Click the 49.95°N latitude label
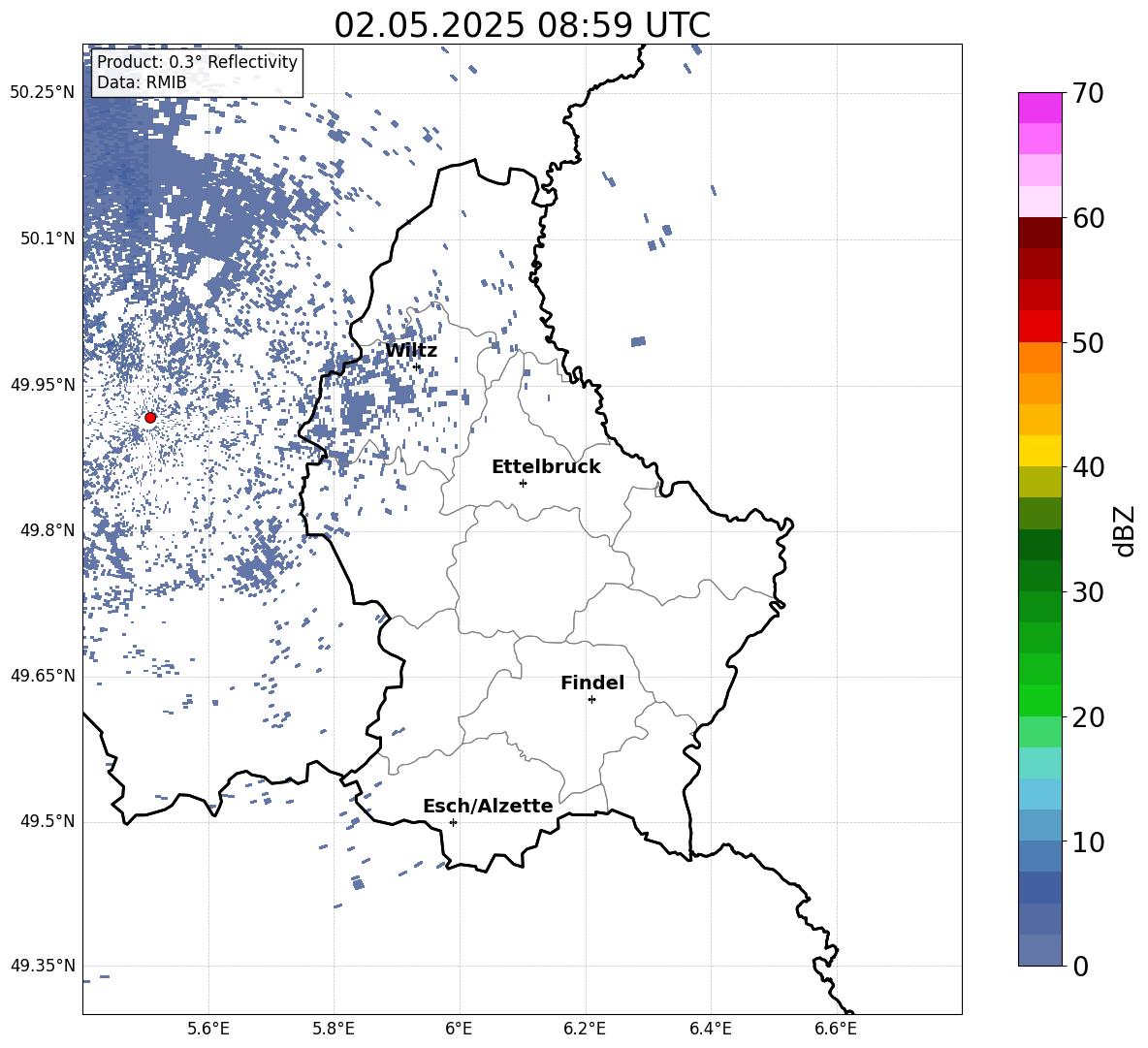 tap(43, 385)
